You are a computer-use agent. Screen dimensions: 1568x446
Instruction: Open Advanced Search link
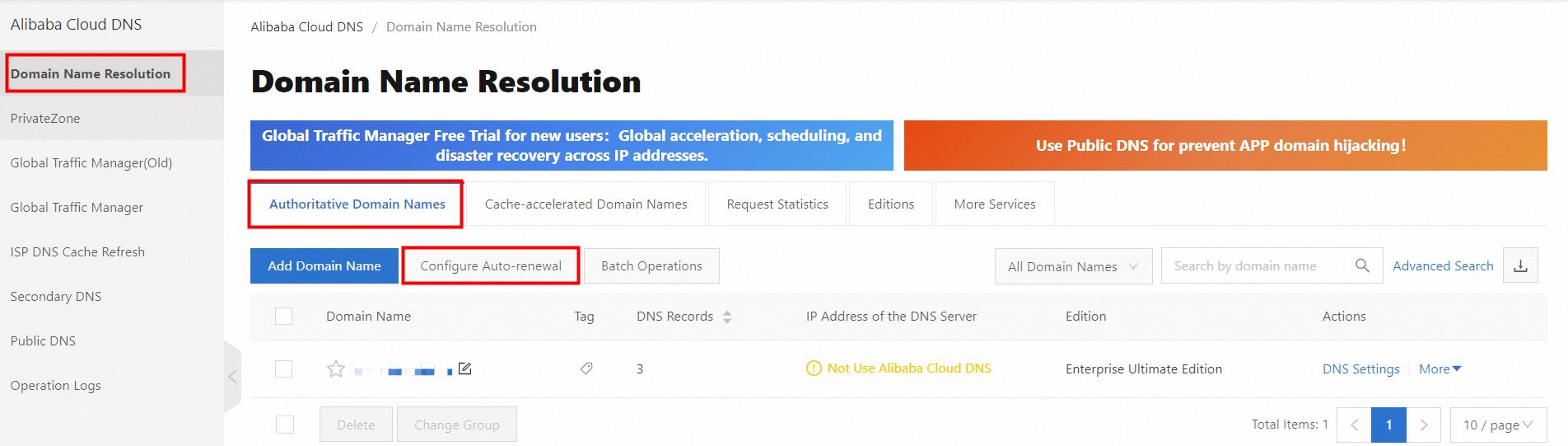point(1443,265)
